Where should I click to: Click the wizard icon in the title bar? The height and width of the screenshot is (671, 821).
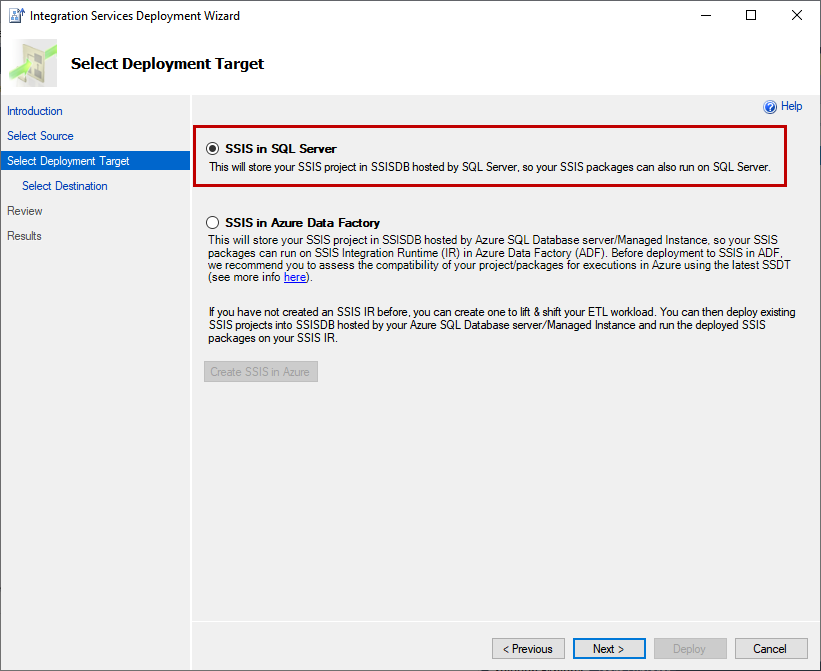coord(16,16)
